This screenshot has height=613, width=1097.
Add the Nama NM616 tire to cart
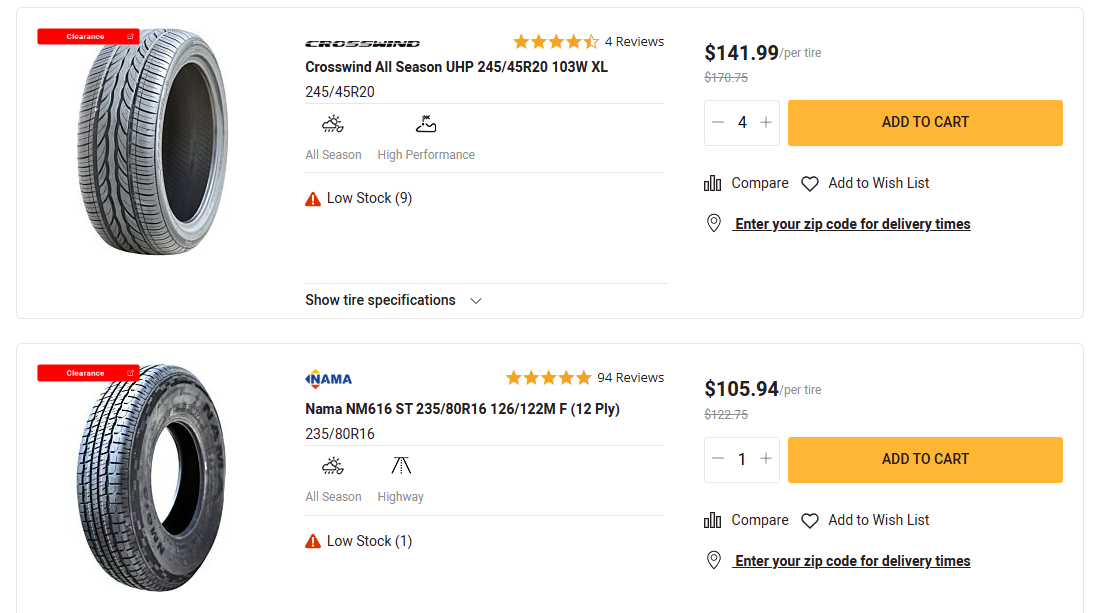925,459
